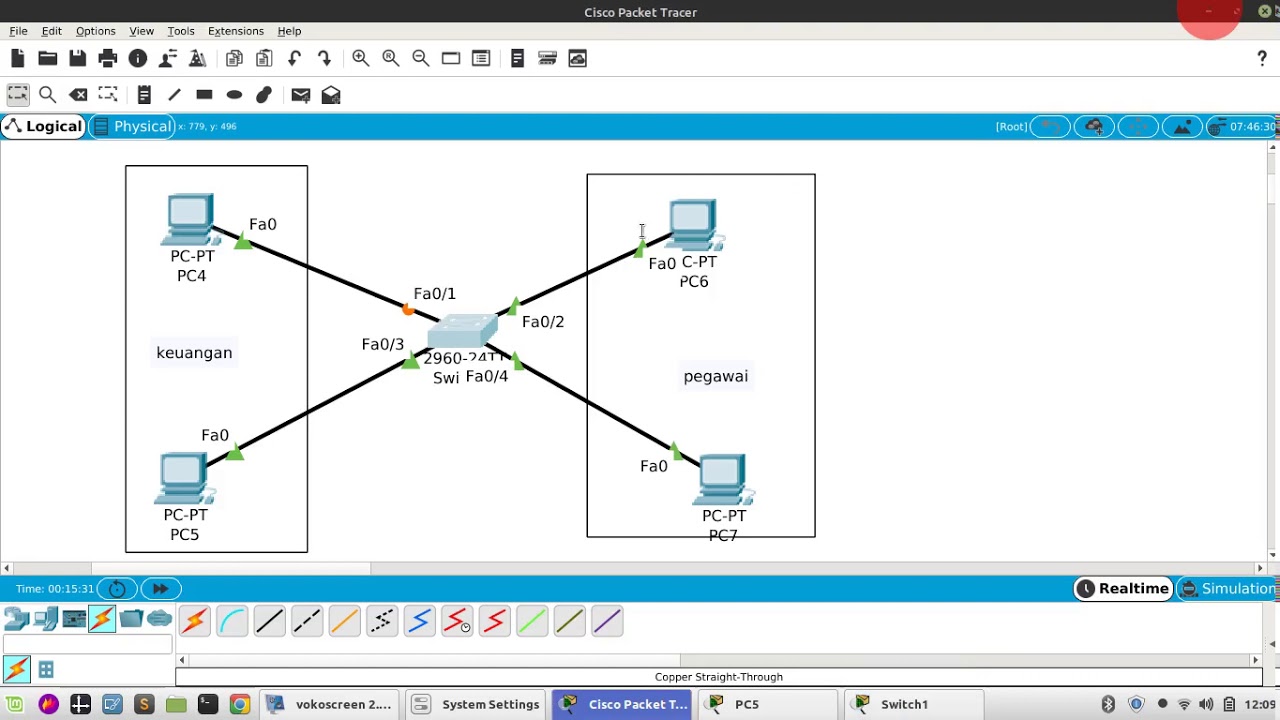The height and width of the screenshot is (720, 1280).
Task: Select the Connections category lightning icon
Action: [102, 620]
